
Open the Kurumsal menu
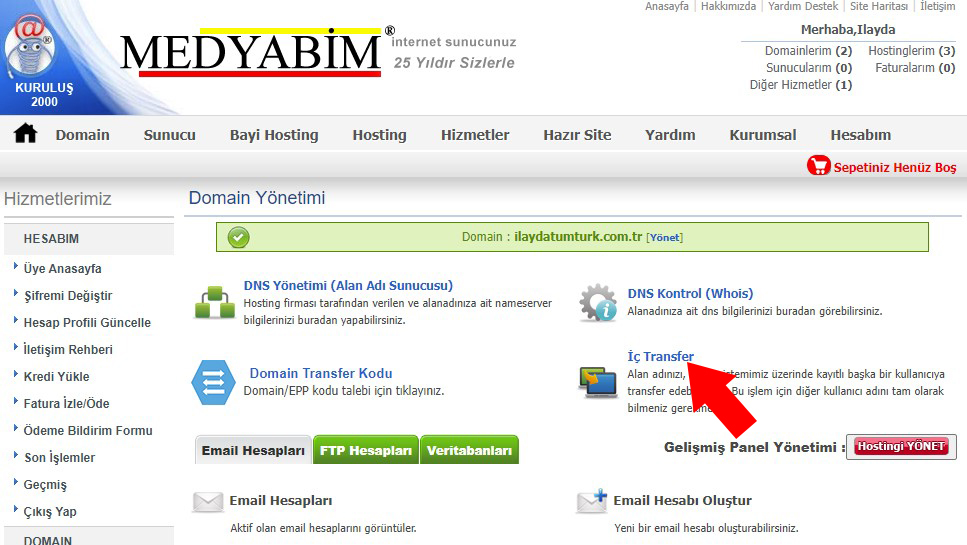[x=763, y=135]
